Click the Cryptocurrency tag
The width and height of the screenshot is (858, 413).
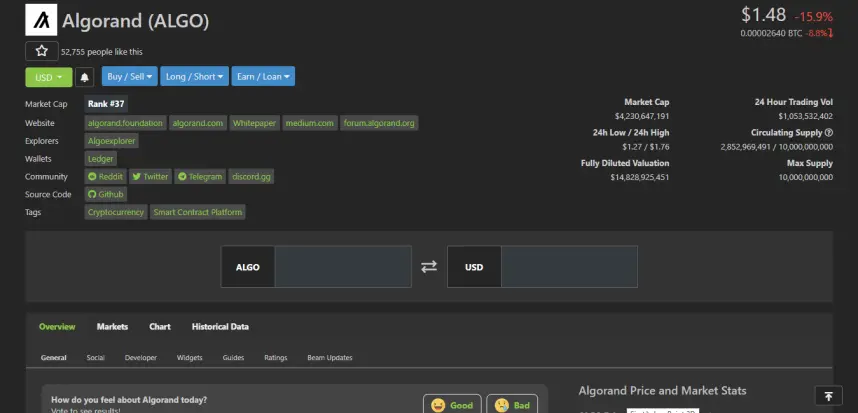pyautogui.click(x=116, y=212)
